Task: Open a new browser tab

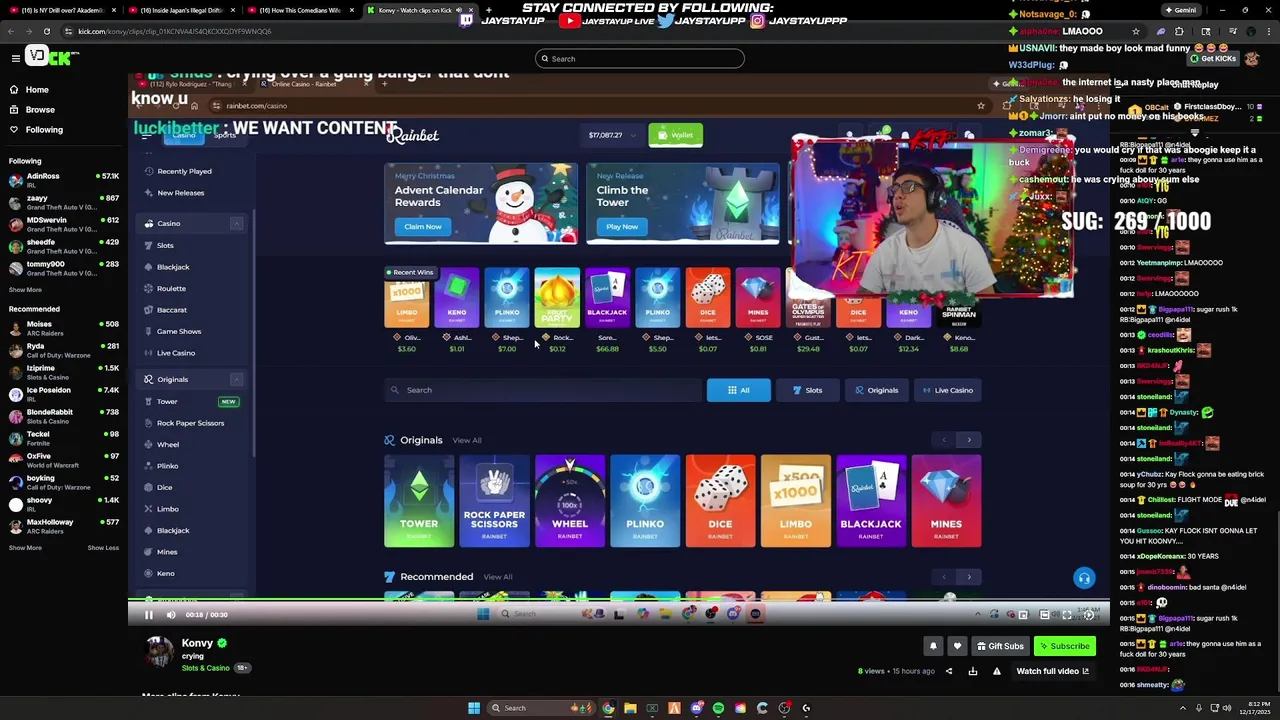Action: click(x=491, y=10)
